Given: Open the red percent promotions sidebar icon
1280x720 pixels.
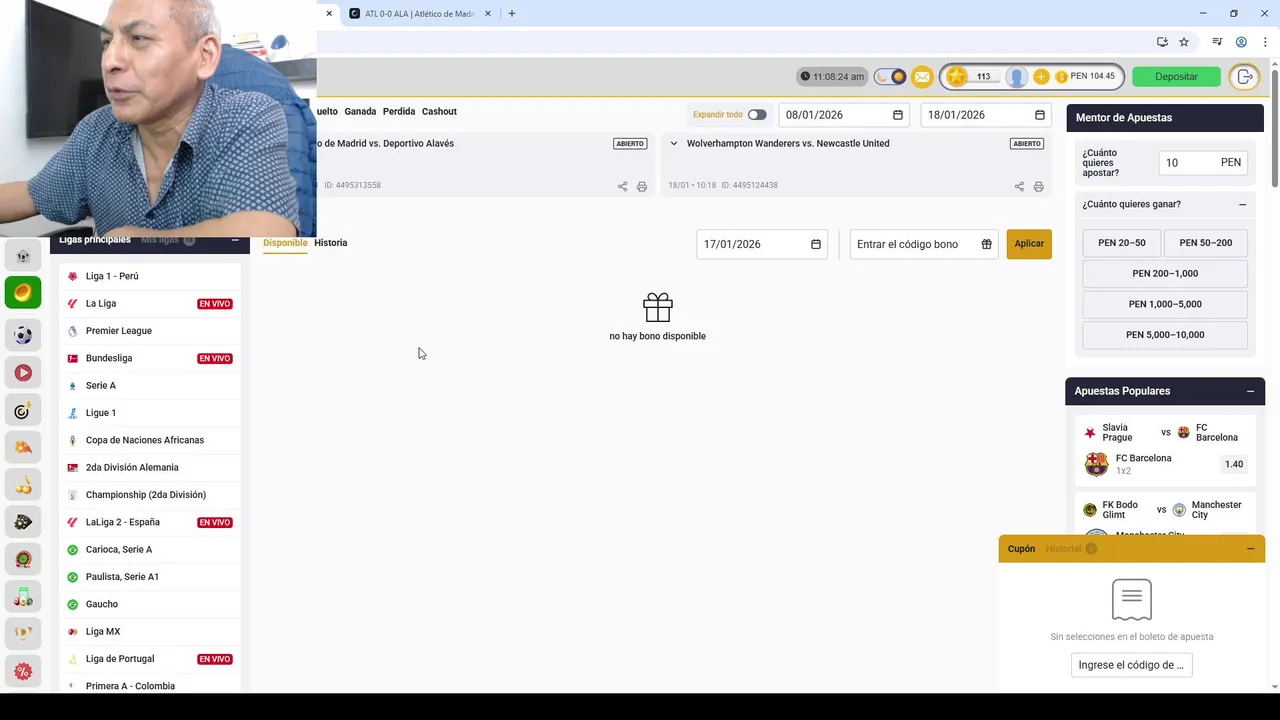Looking at the screenshot, I should click(x=23, y=672).
